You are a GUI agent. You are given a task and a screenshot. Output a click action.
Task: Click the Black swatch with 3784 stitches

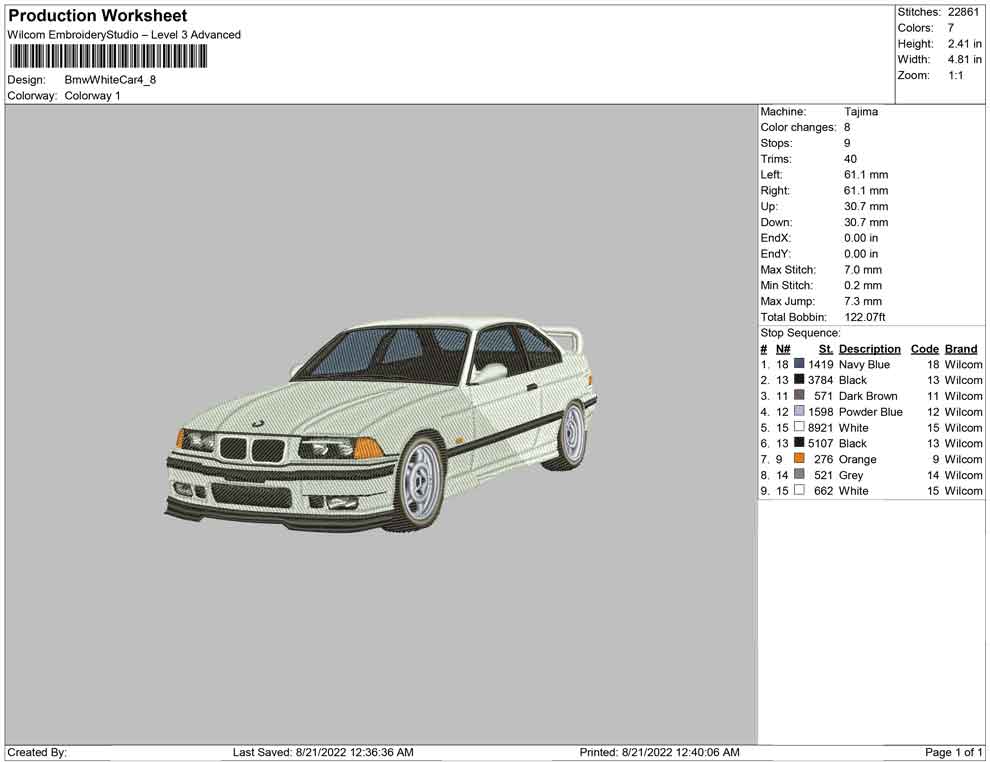click(x=799, y=380)
